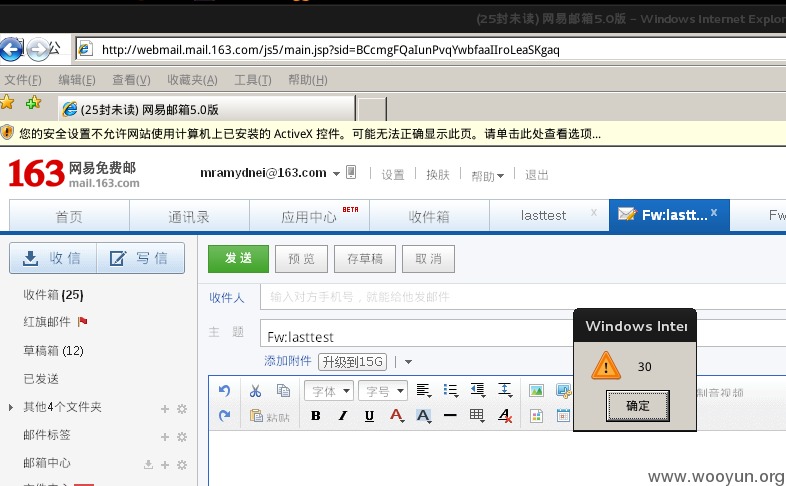Screen dimensions: 786x486
Task: Click the 取消 cancel button
Action: click(x=428, y=259)
